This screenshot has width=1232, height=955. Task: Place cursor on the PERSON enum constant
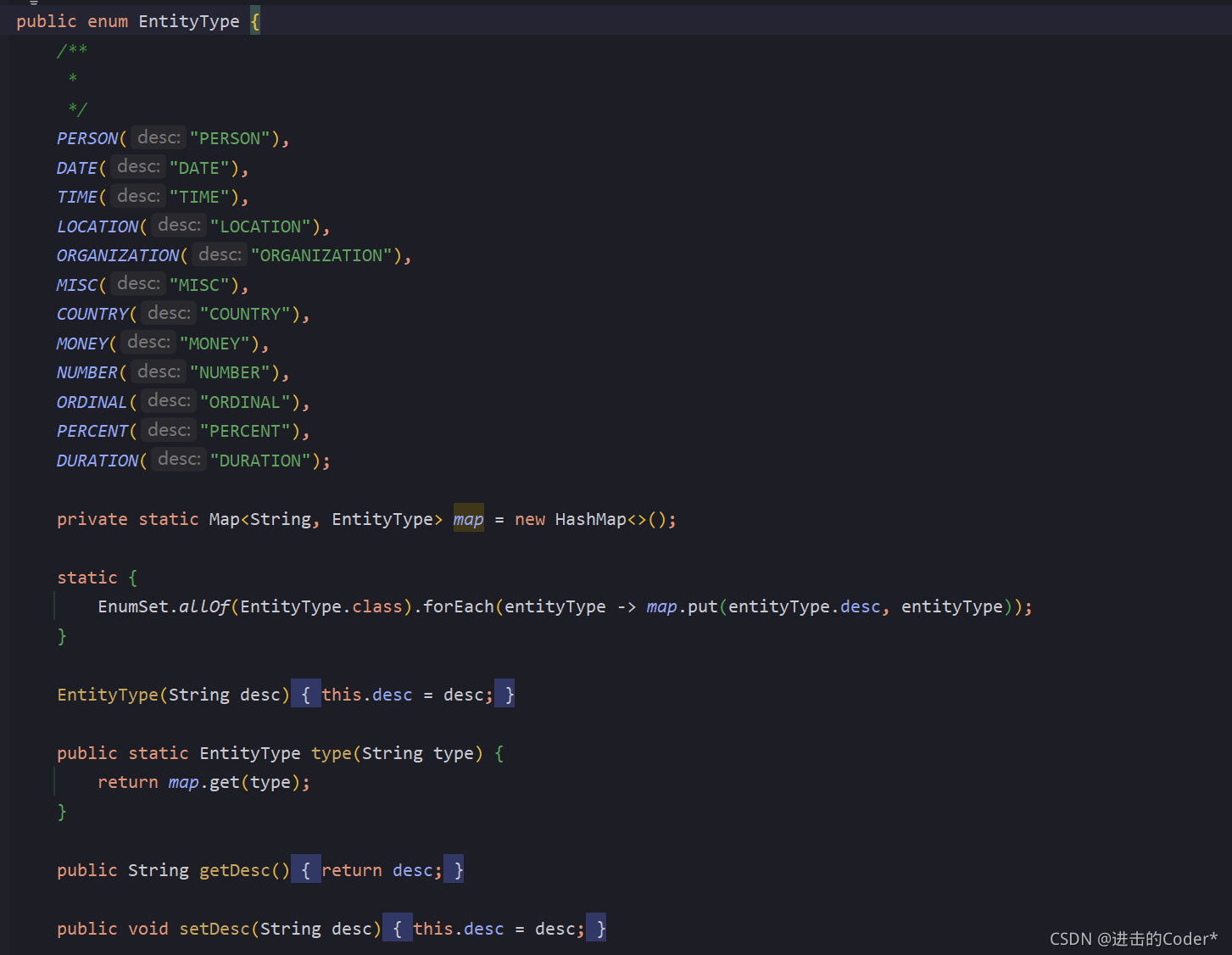87,138
